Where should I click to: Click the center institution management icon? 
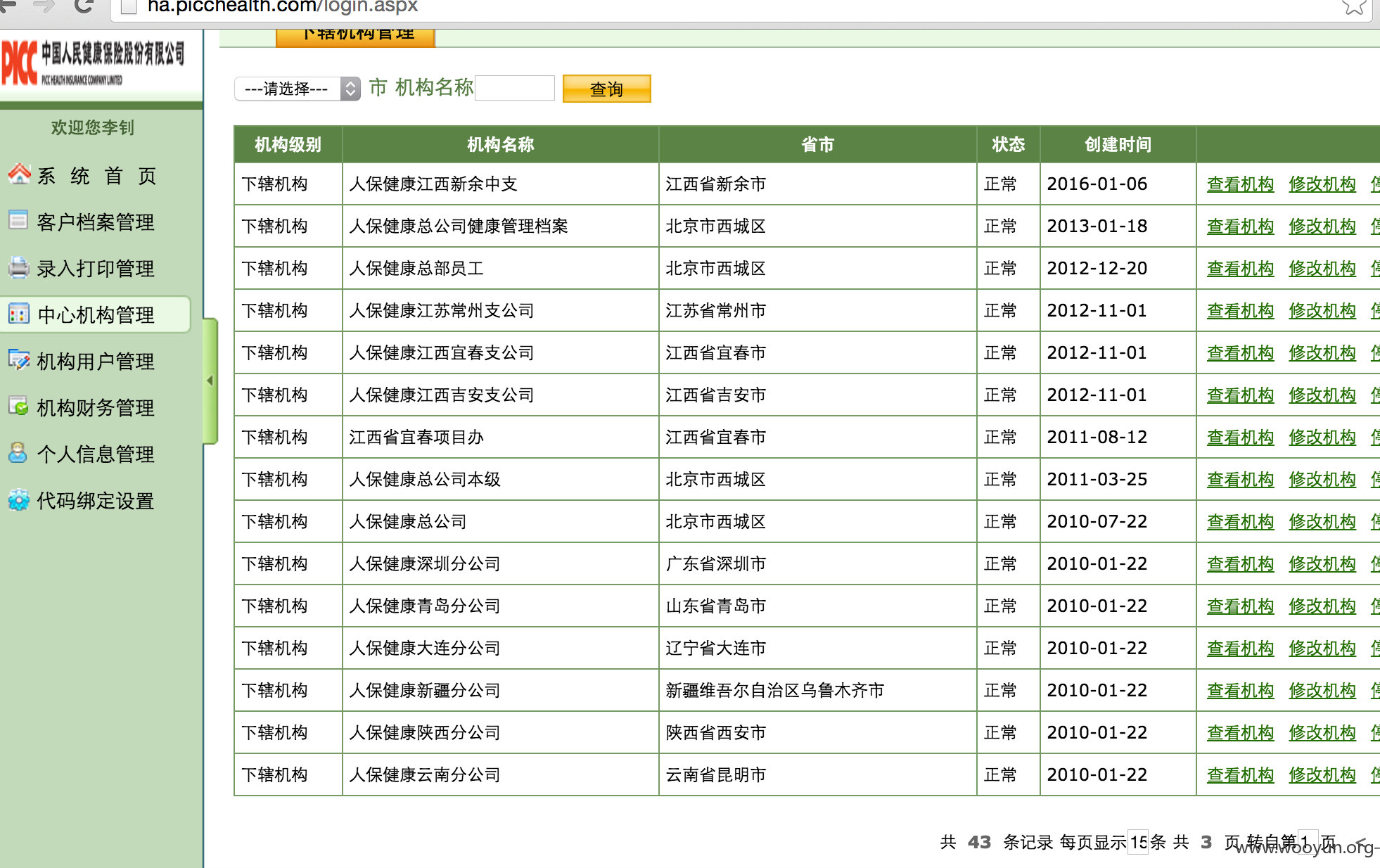[x=18, y=314]
